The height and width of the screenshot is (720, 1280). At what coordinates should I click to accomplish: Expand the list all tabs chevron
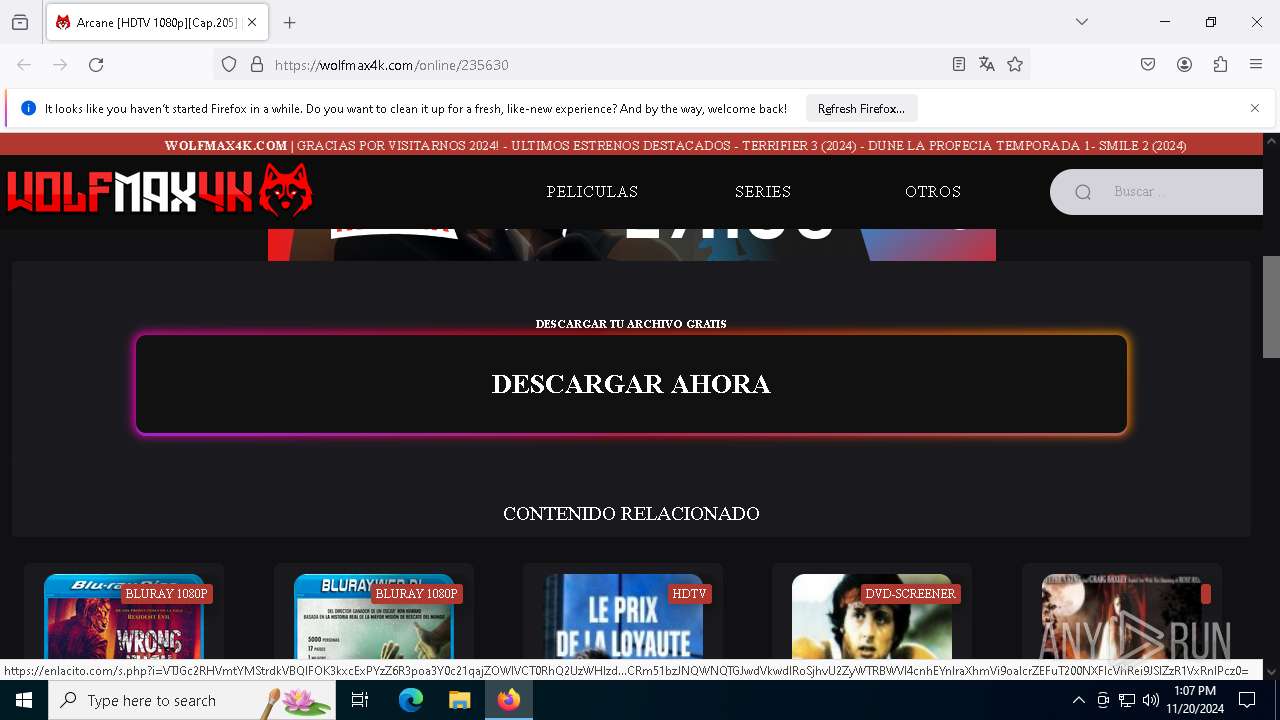click(1082, 22)
